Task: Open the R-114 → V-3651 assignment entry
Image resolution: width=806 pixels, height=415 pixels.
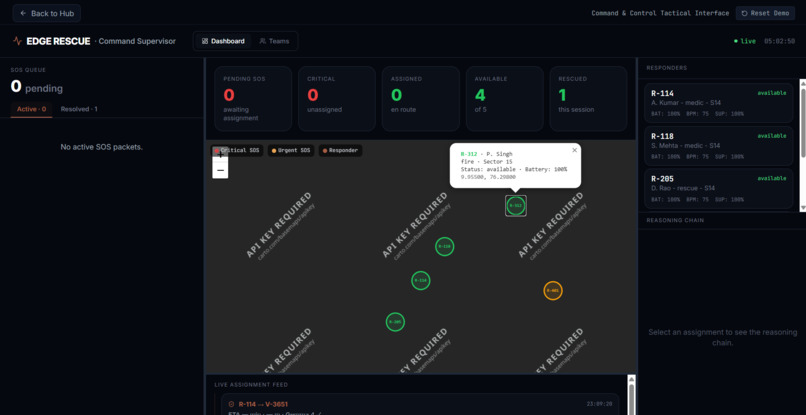Action: point(420,404)
